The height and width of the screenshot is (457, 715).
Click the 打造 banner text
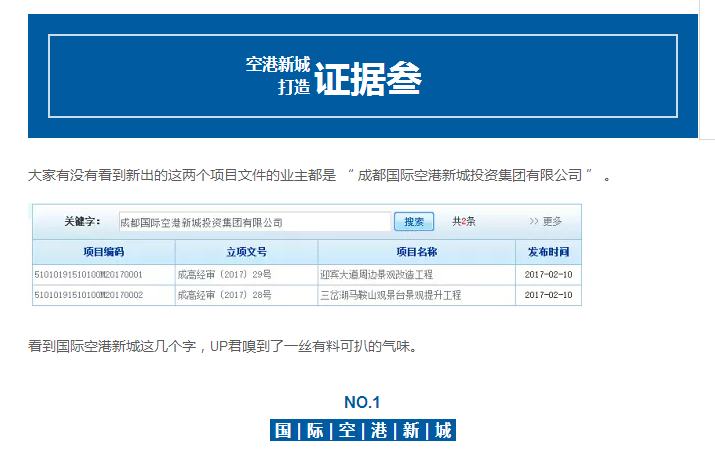pos(294,87)
